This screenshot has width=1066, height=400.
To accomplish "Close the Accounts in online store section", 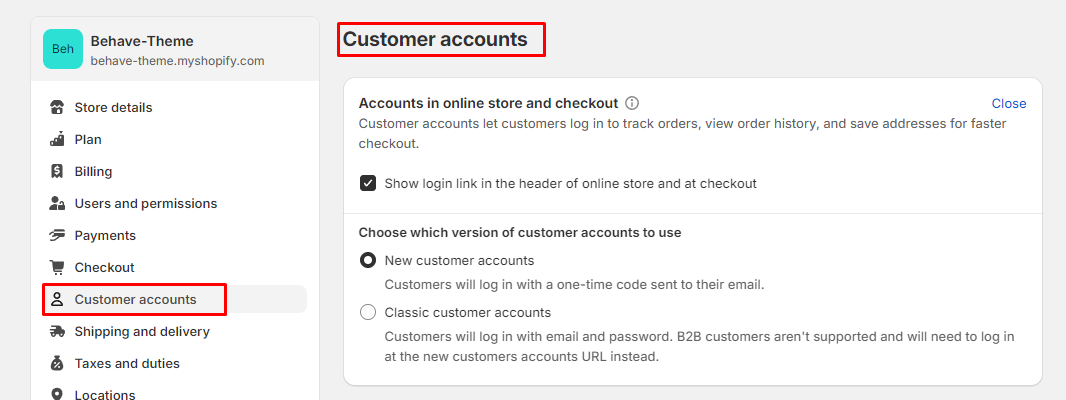I will click(1009, 103).
